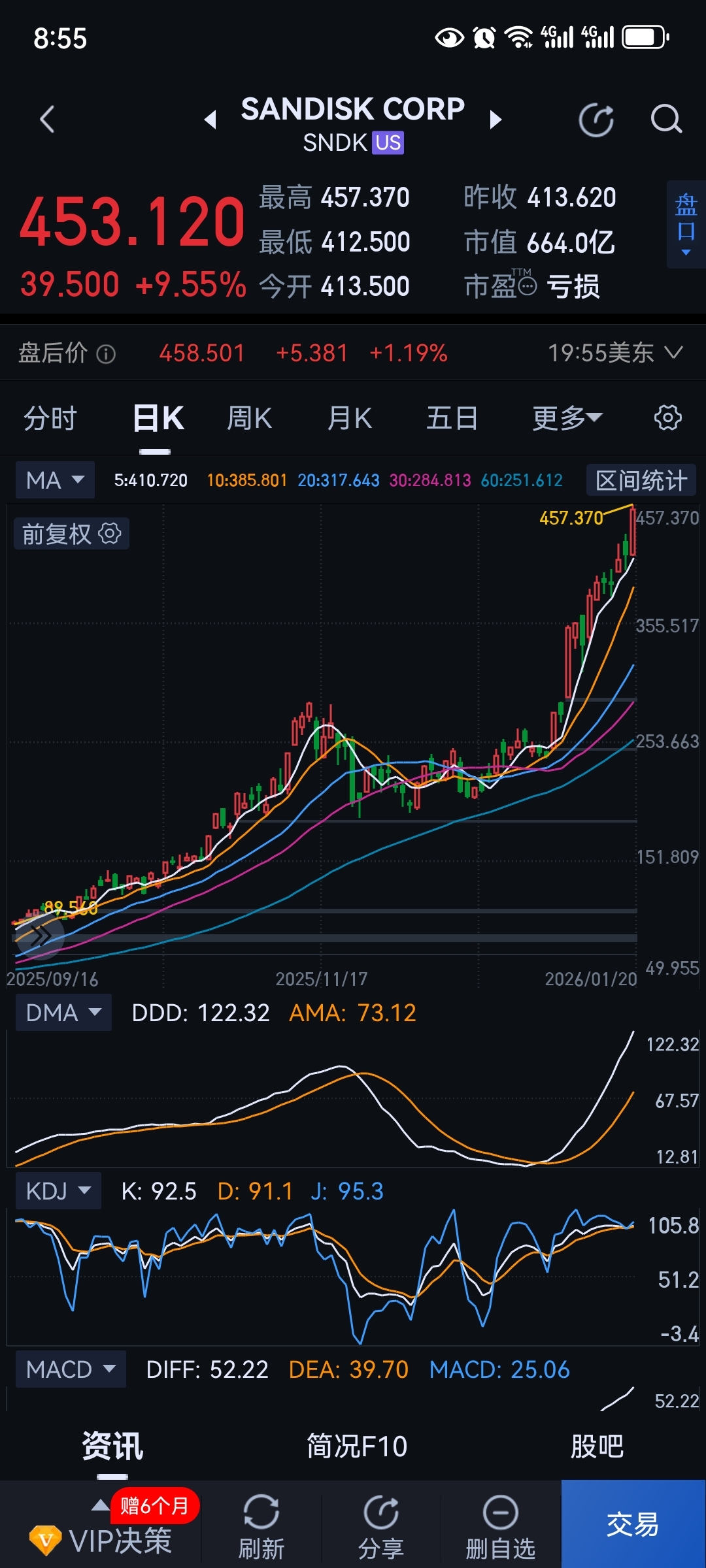Tap the Wi-Fi icon in status bar
This screenshot has width=706, height=1568.
[520, 37]
